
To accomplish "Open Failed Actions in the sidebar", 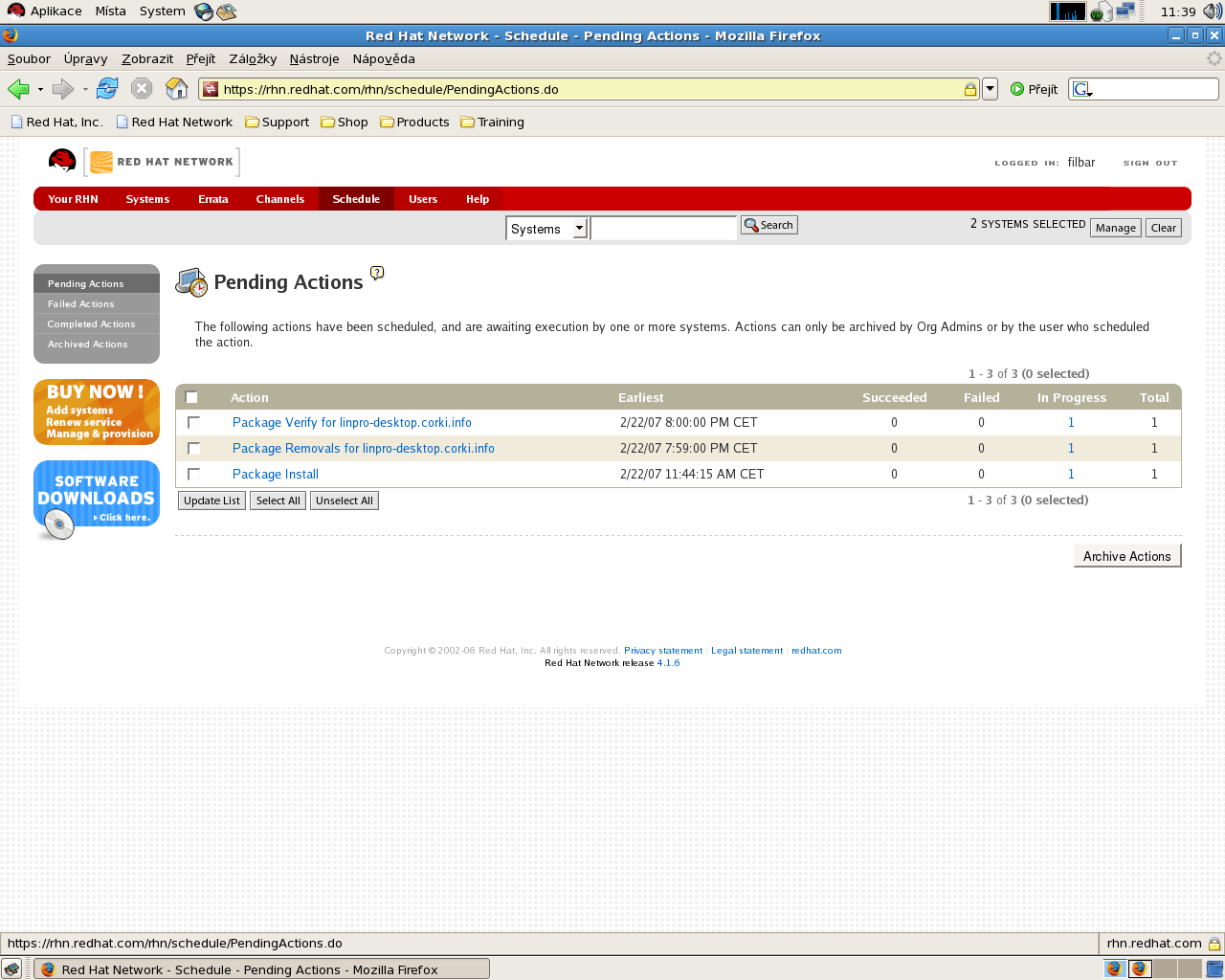I will tap(80, 304).
